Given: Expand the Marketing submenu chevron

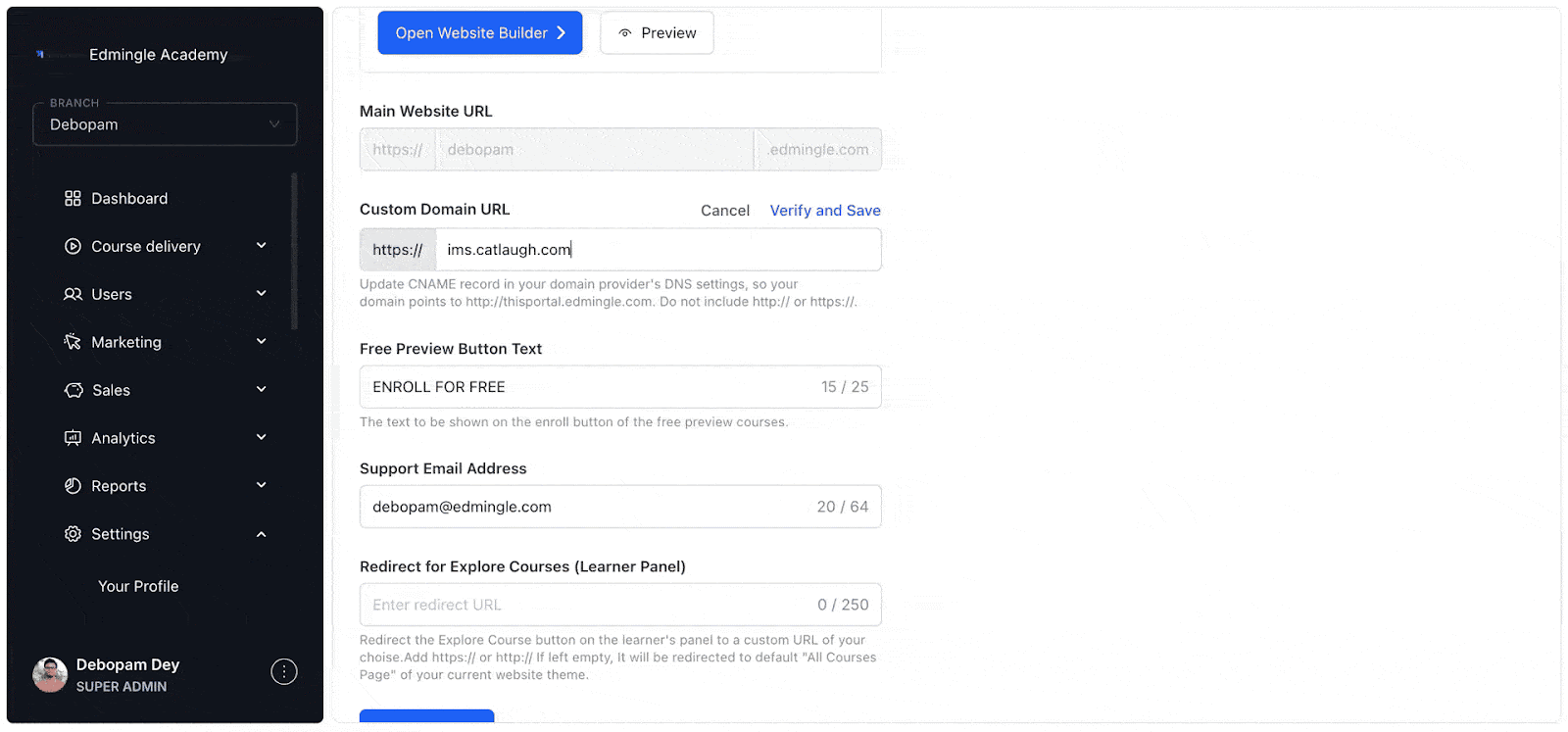Looking at the screenshot, I should (x=262, y=342).
